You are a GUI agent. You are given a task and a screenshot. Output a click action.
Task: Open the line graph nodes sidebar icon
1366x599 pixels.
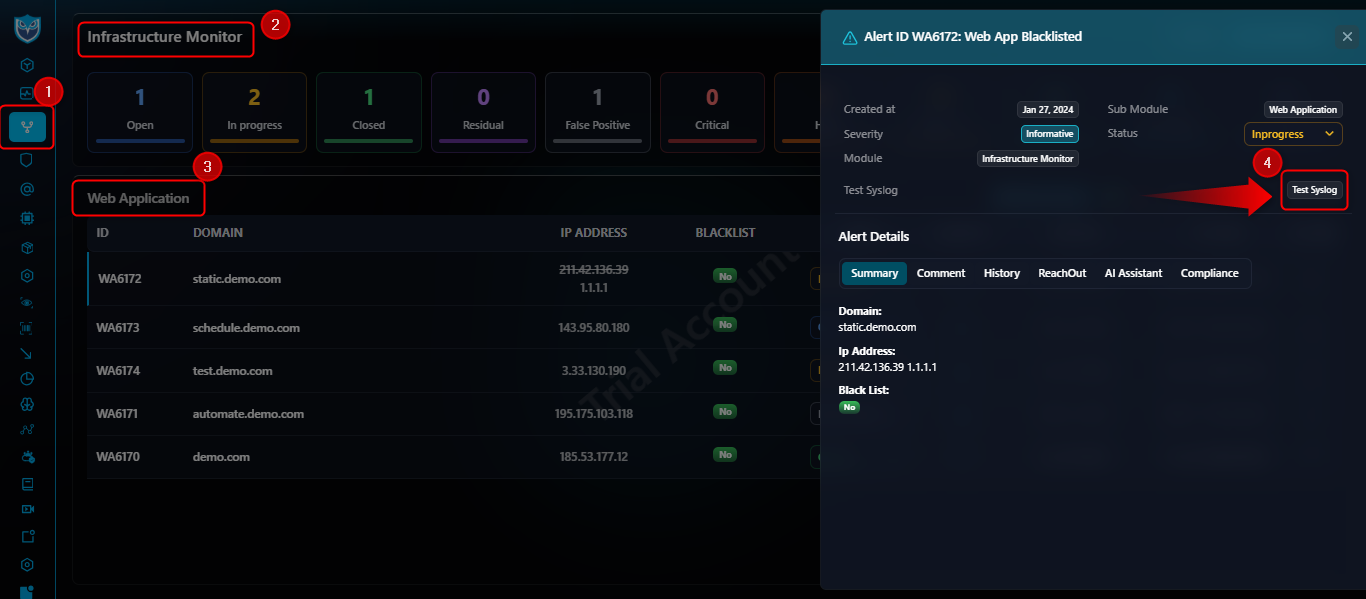point(27,431)
